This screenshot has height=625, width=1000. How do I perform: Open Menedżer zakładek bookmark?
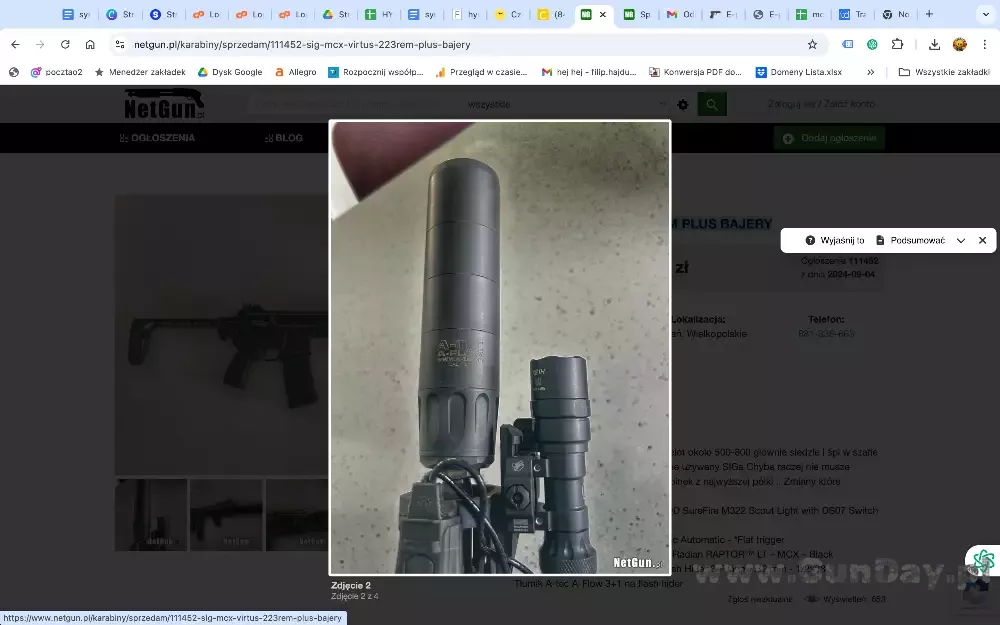pos(140,72)
